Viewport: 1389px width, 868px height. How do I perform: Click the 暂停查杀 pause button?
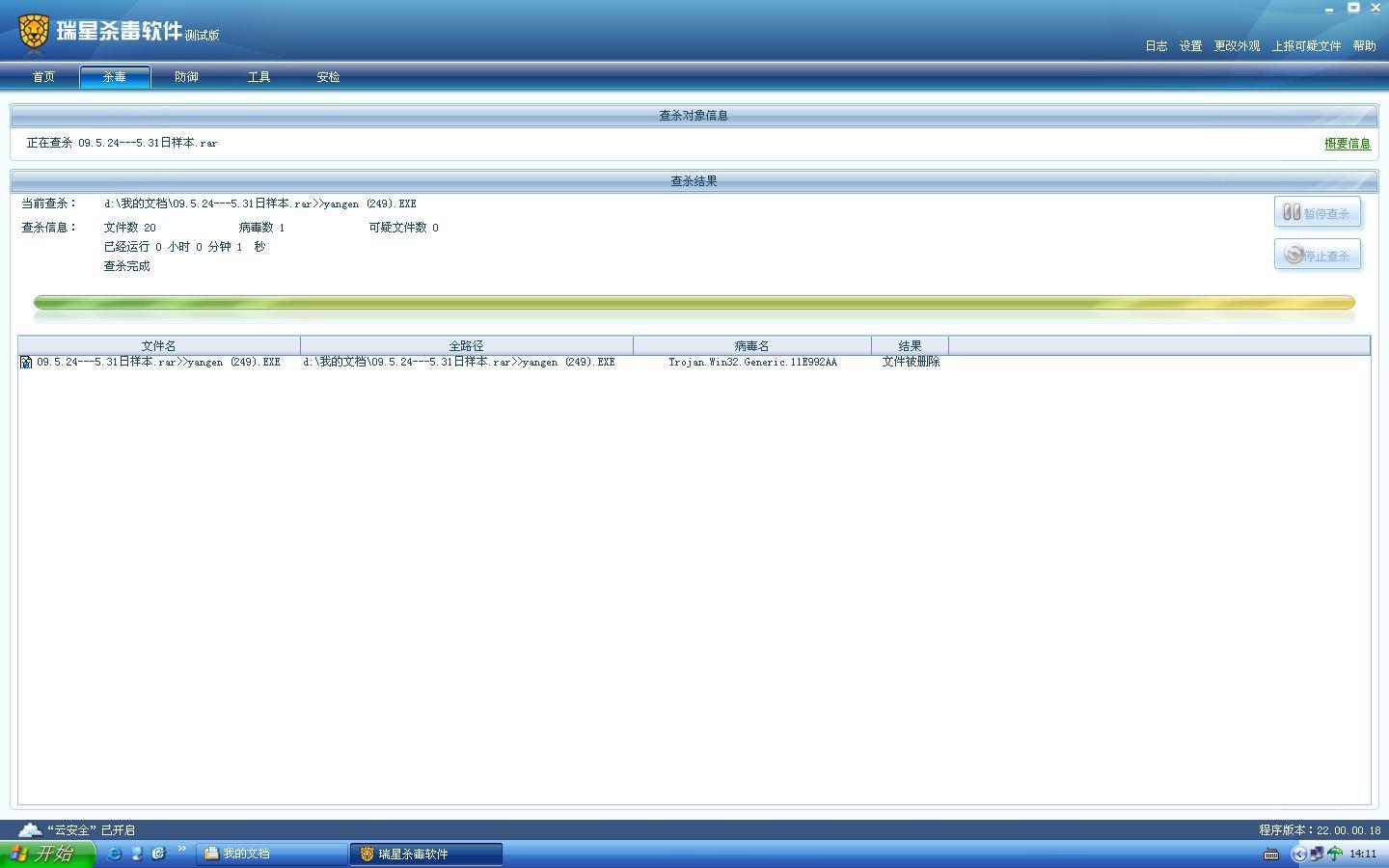tap(1318, 212)
